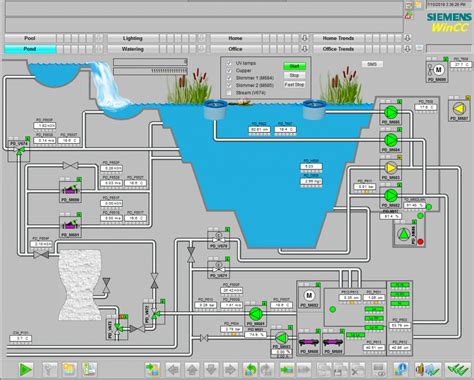Toggle the Skimmer 2 (M685) checkbox
The width and height of the screenshot is (474, 380).
[x=229, y=85]
